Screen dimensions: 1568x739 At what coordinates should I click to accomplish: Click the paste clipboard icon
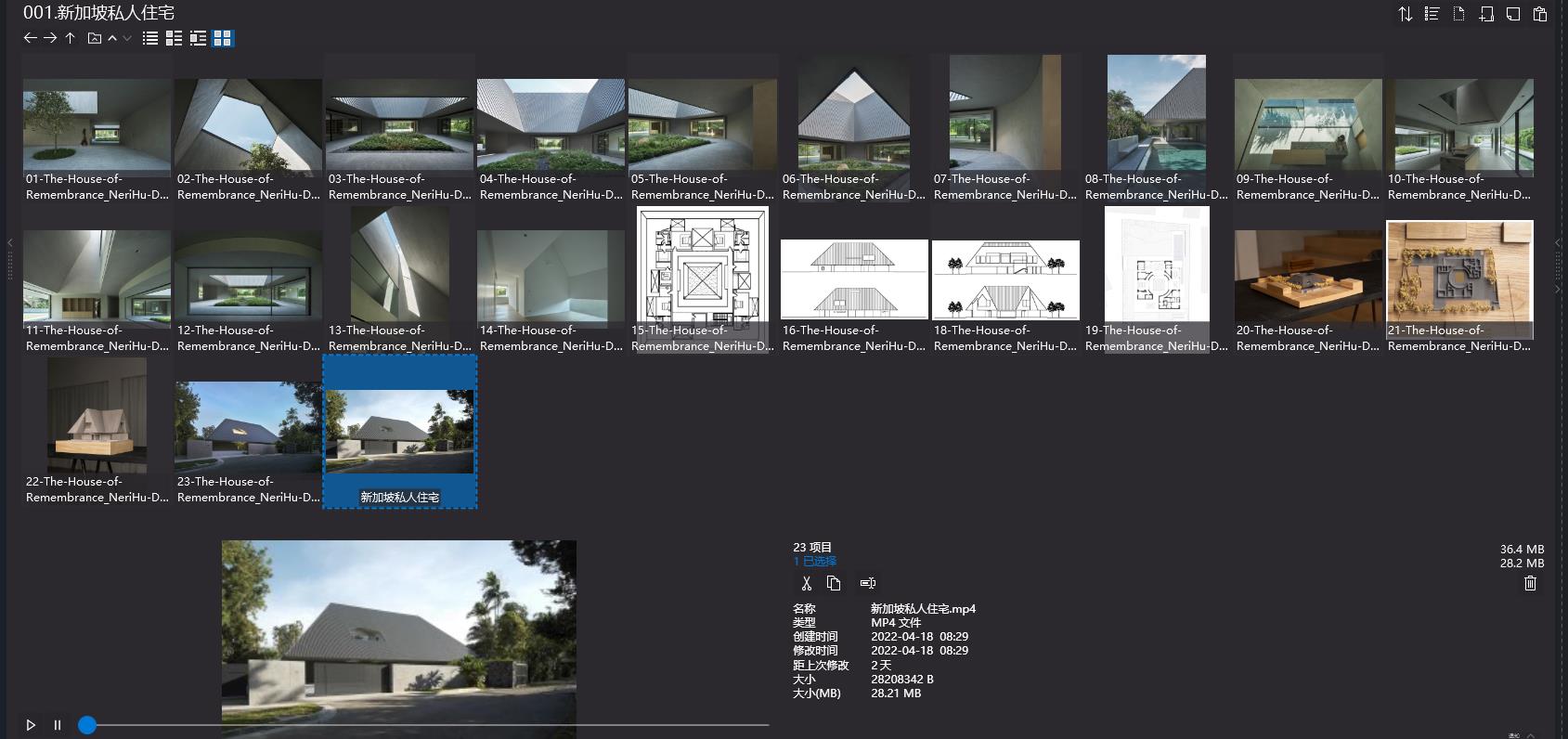[1540, 14]
